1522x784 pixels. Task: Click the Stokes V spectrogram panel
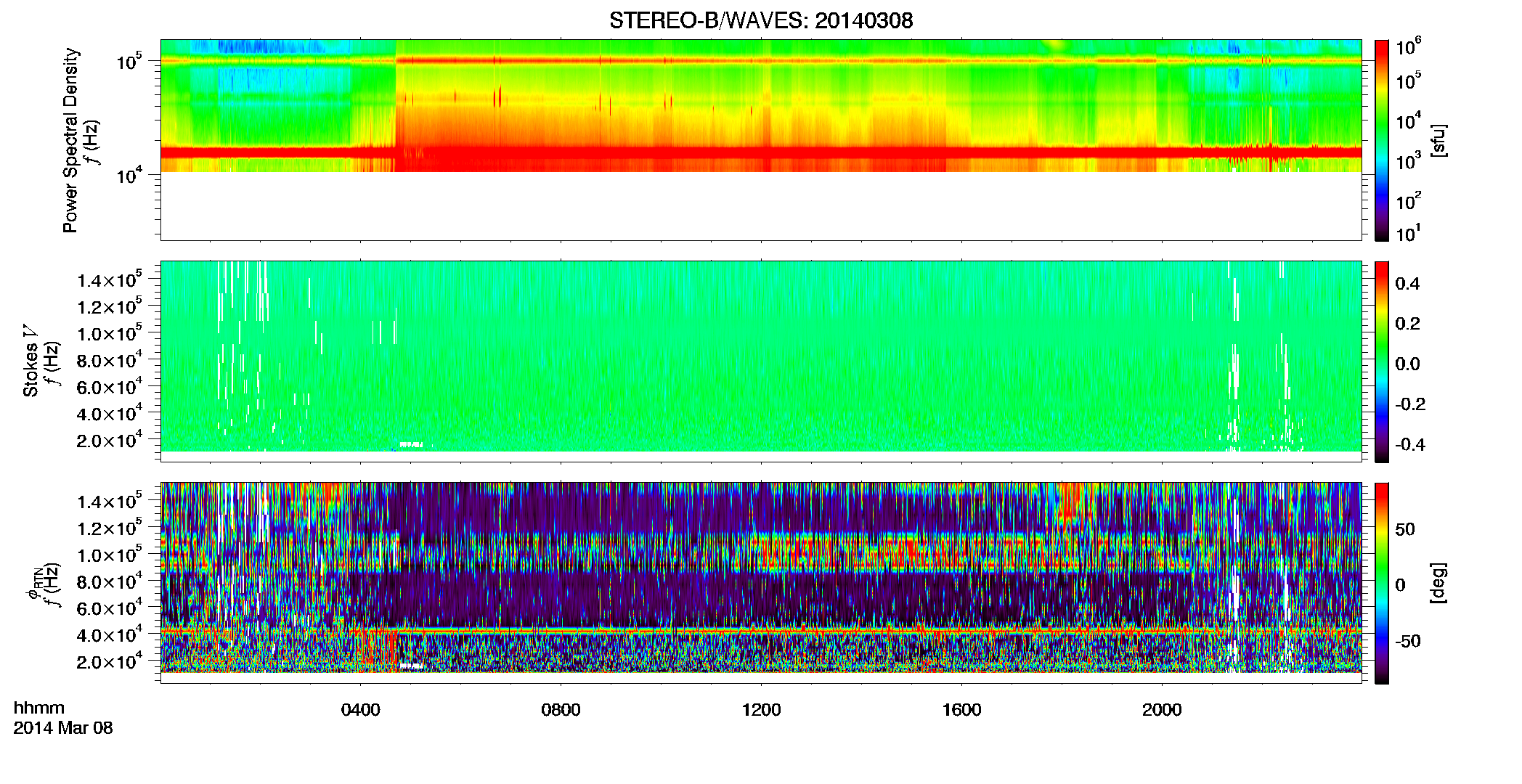761,362
